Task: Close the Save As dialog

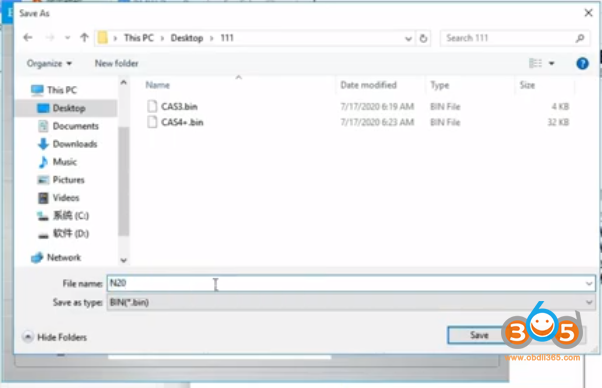Action: [x=588, y=13]
